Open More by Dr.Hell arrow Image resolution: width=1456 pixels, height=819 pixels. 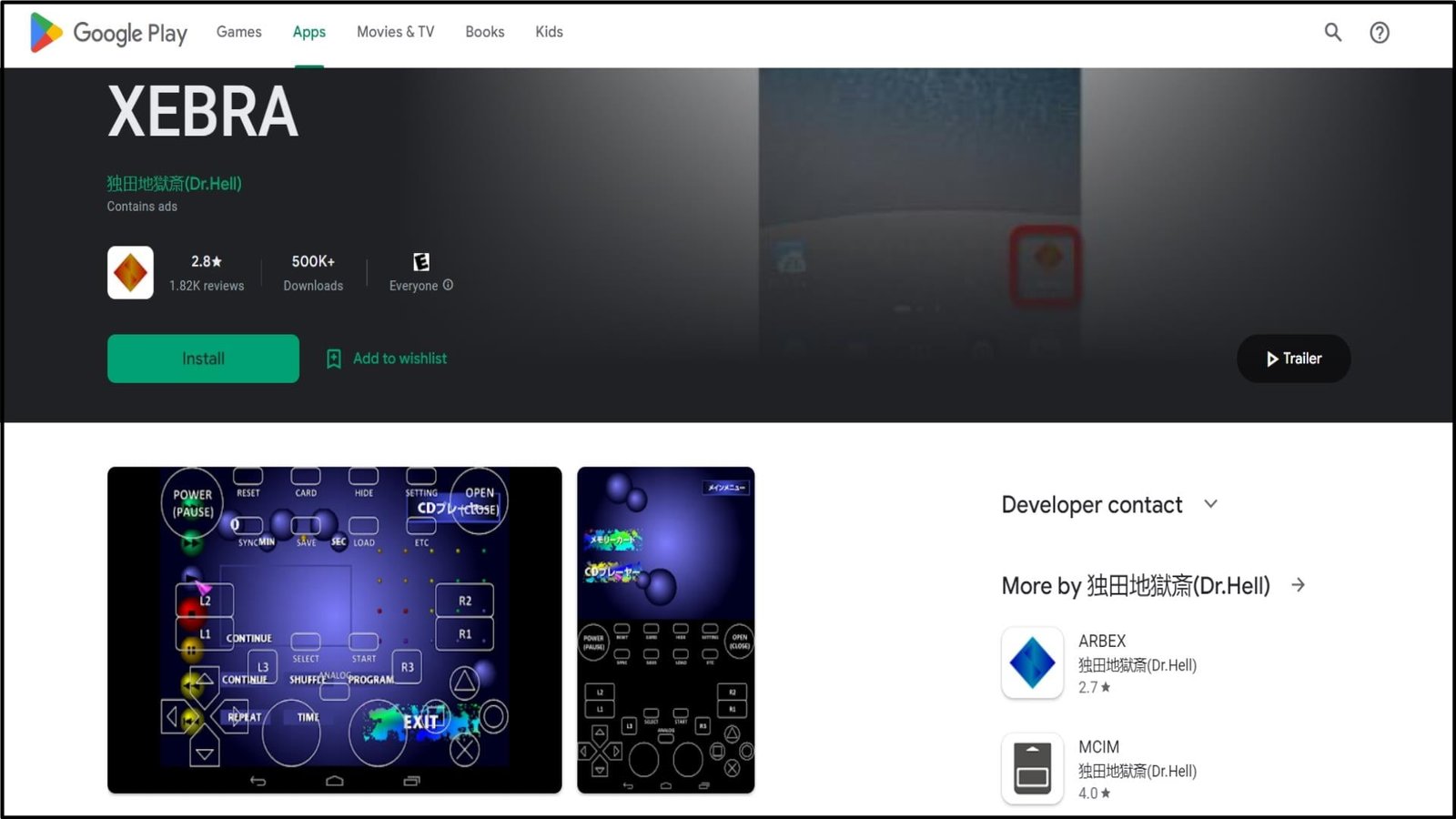pos(1298,585)
